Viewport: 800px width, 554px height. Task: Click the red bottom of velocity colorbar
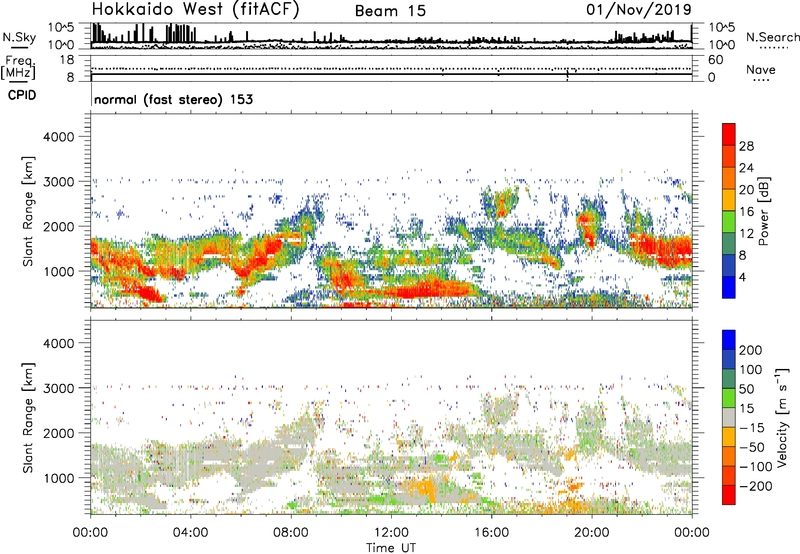tap(729, 495)
